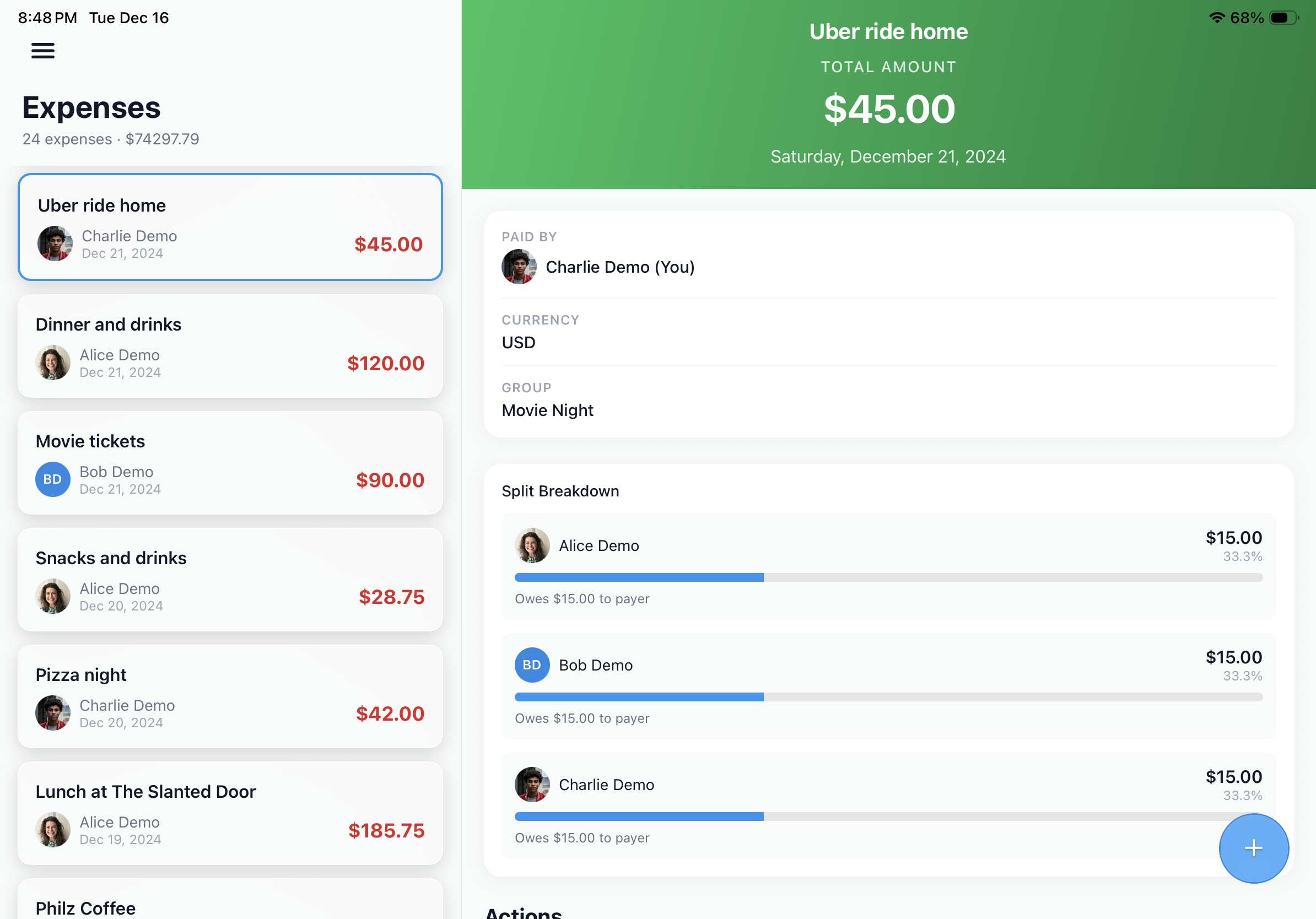Click the Movie Night group name
This screenshot has height=919, width=1316.
547,410
